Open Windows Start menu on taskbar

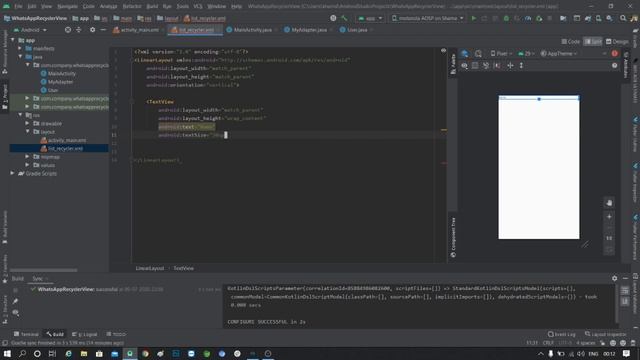(7, 353)
